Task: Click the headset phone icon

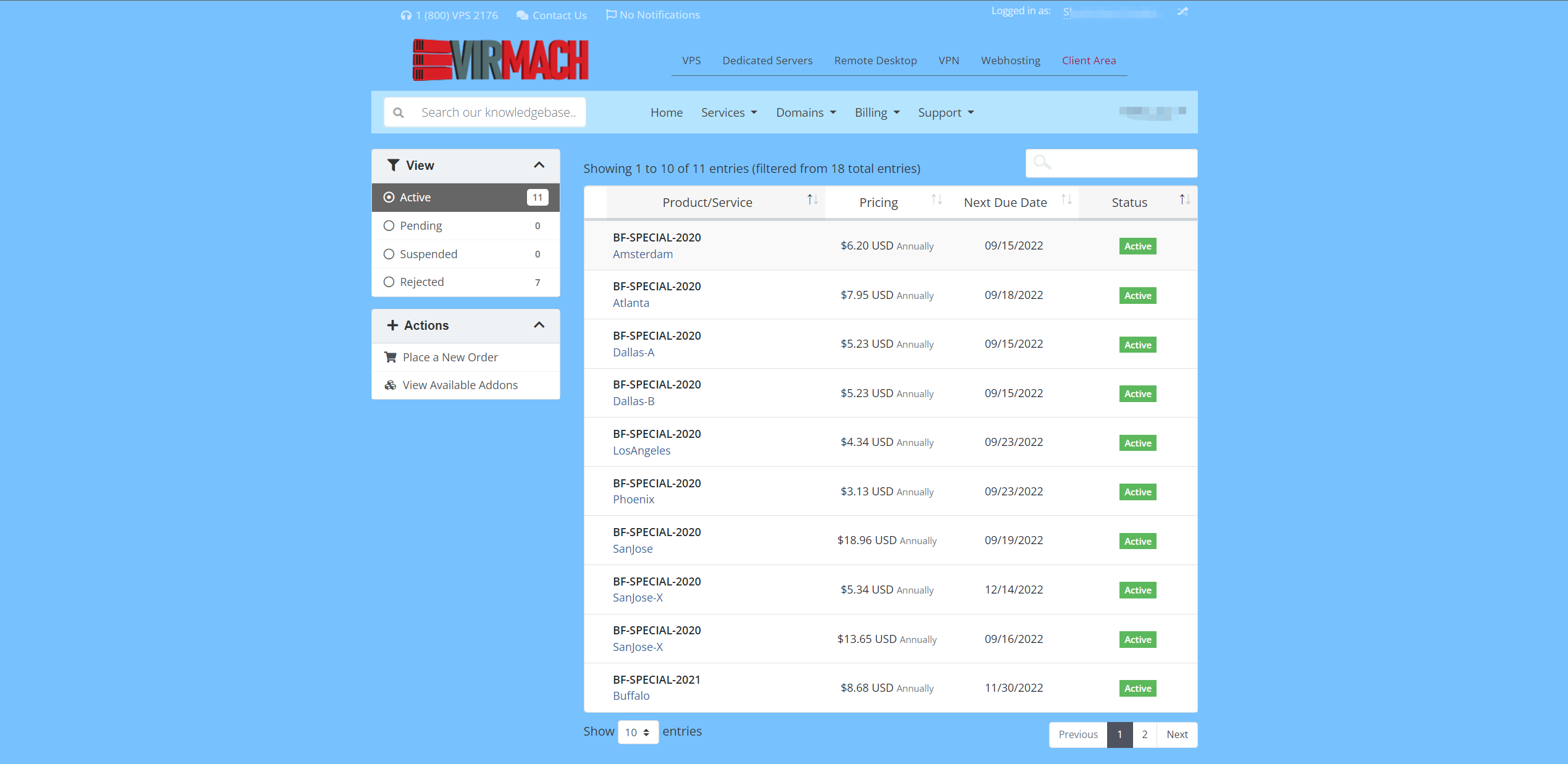Action: pyautogui.click(x=406, y=15)
